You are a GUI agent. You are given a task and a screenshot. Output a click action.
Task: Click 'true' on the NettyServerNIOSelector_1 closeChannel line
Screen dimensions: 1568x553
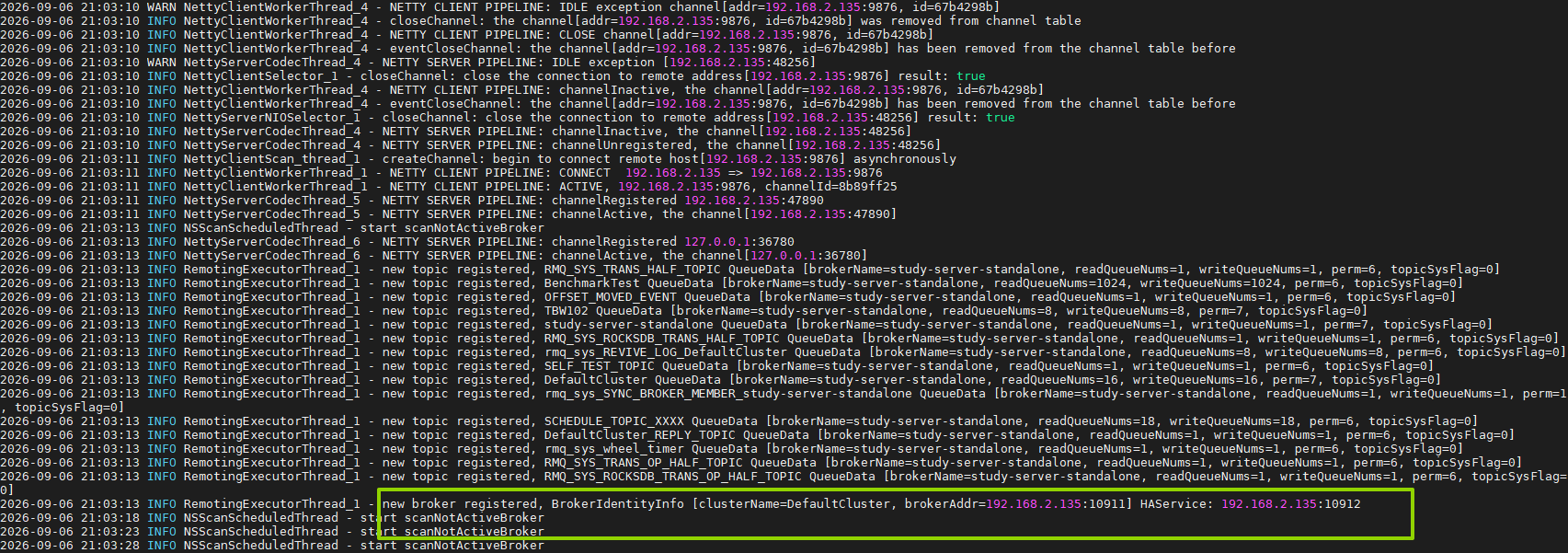1000,118
